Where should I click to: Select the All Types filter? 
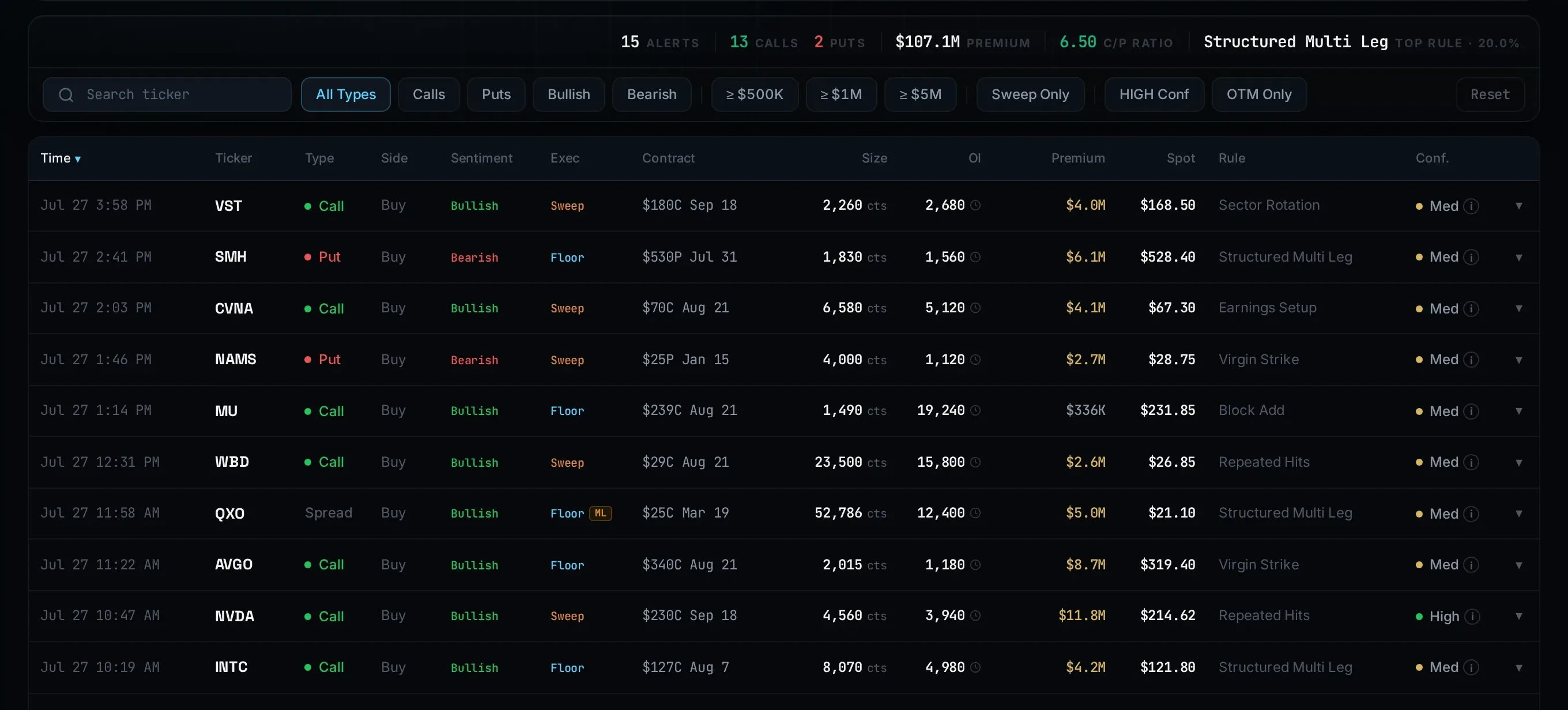click(346, 95)
